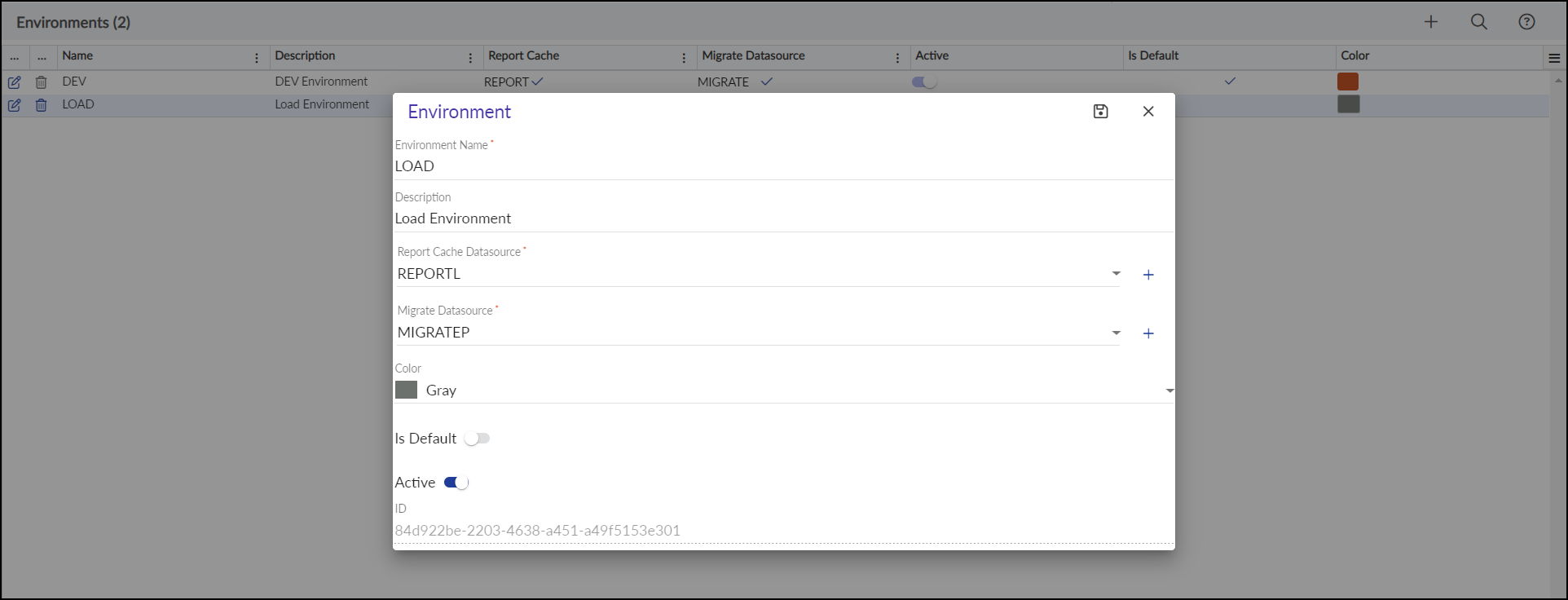Delete the DEV environment row

pyautogui.click(x=41, y=82)
